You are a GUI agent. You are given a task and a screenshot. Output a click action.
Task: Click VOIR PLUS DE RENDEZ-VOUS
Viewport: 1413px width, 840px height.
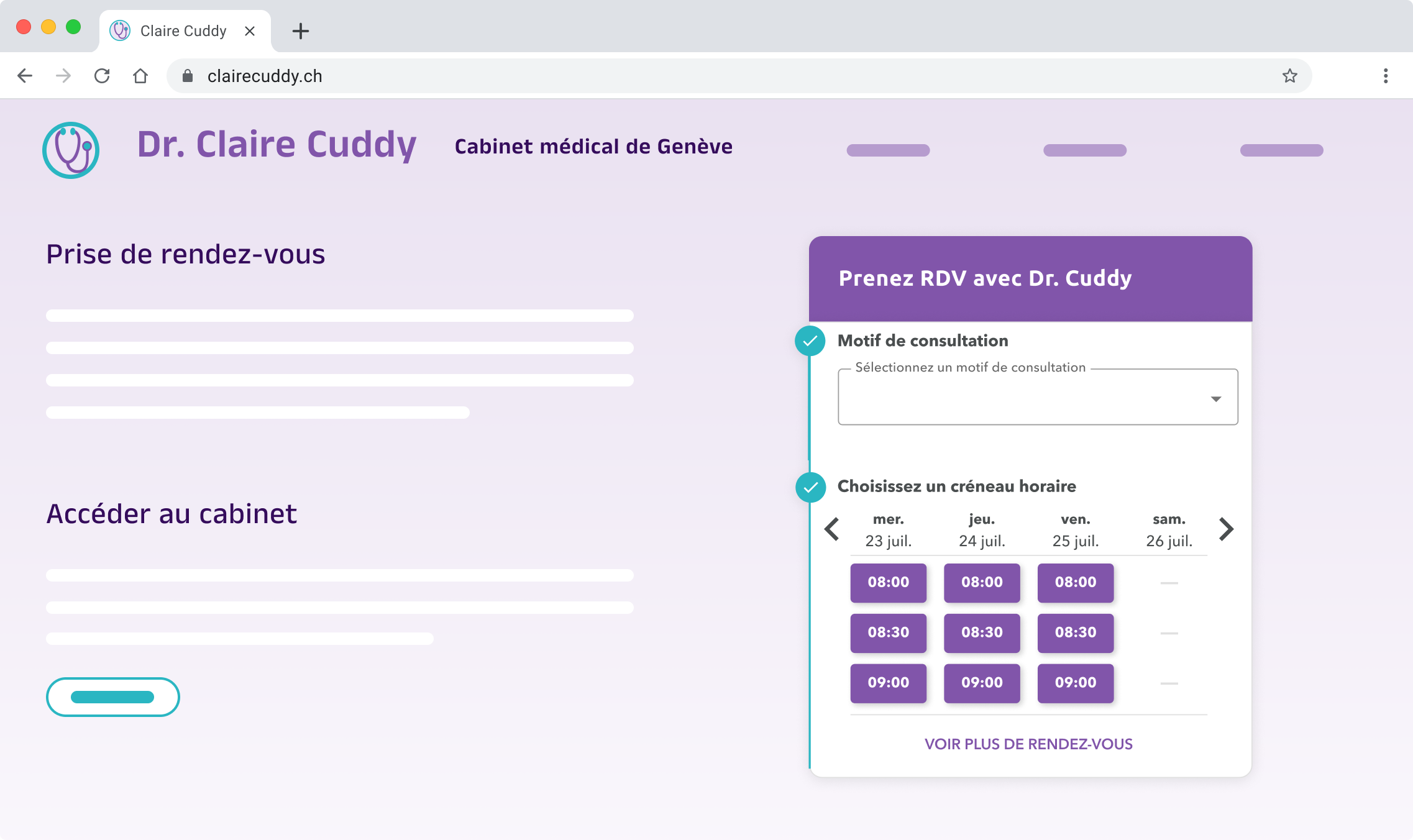click(1028, 744)
